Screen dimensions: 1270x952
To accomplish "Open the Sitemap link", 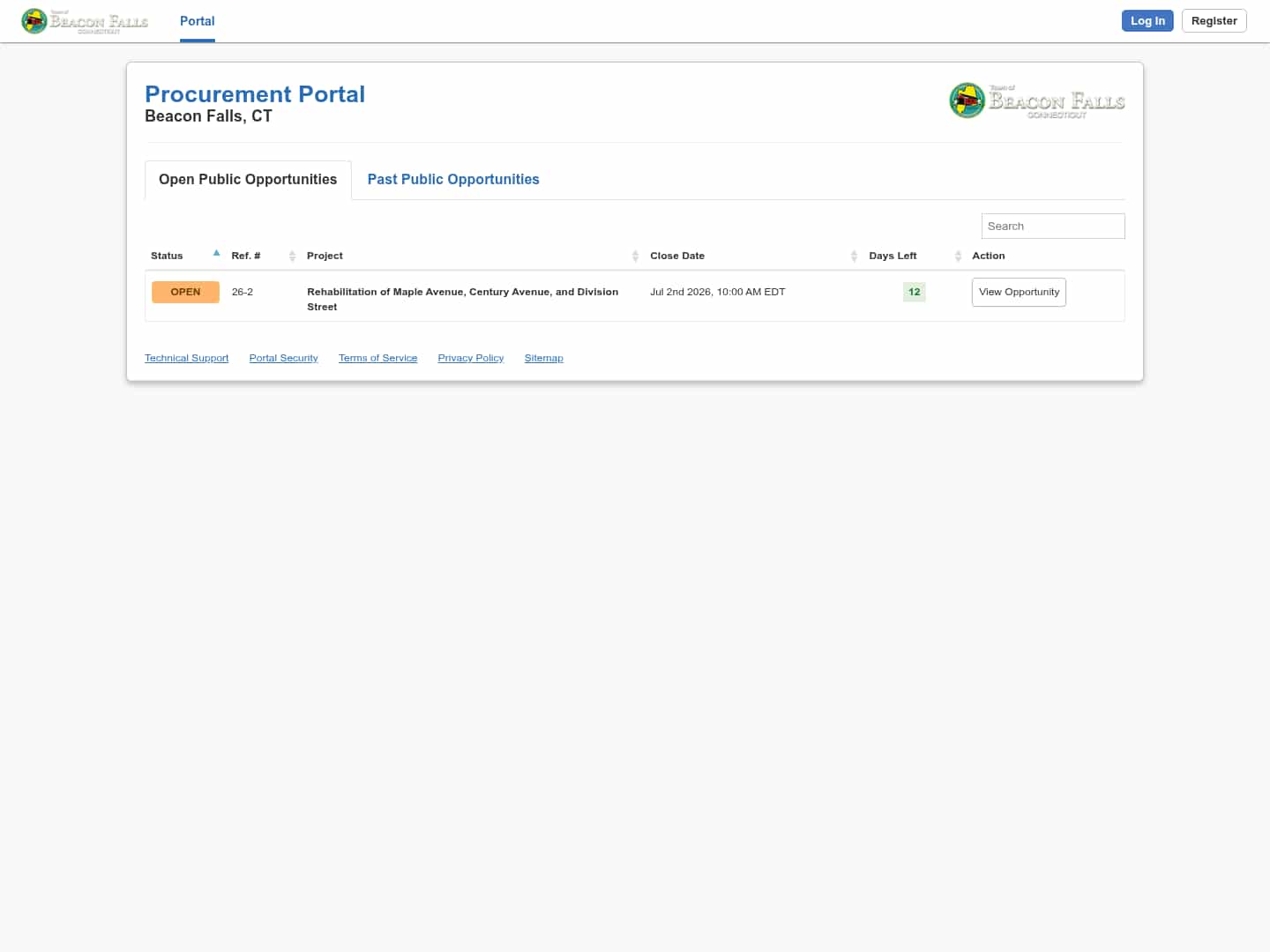I will [543, 358].
